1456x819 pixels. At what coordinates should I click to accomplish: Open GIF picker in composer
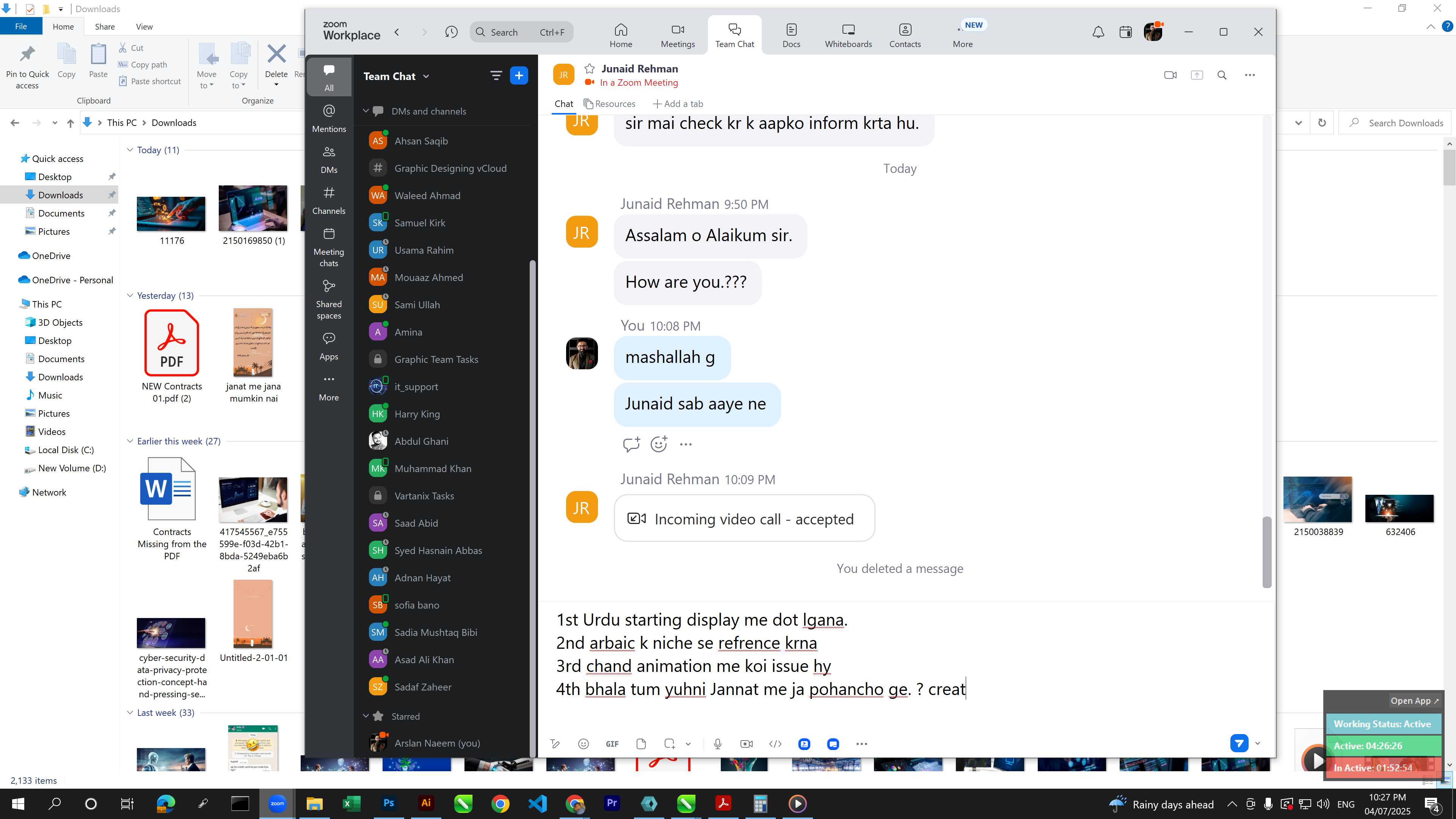(612, 744)
